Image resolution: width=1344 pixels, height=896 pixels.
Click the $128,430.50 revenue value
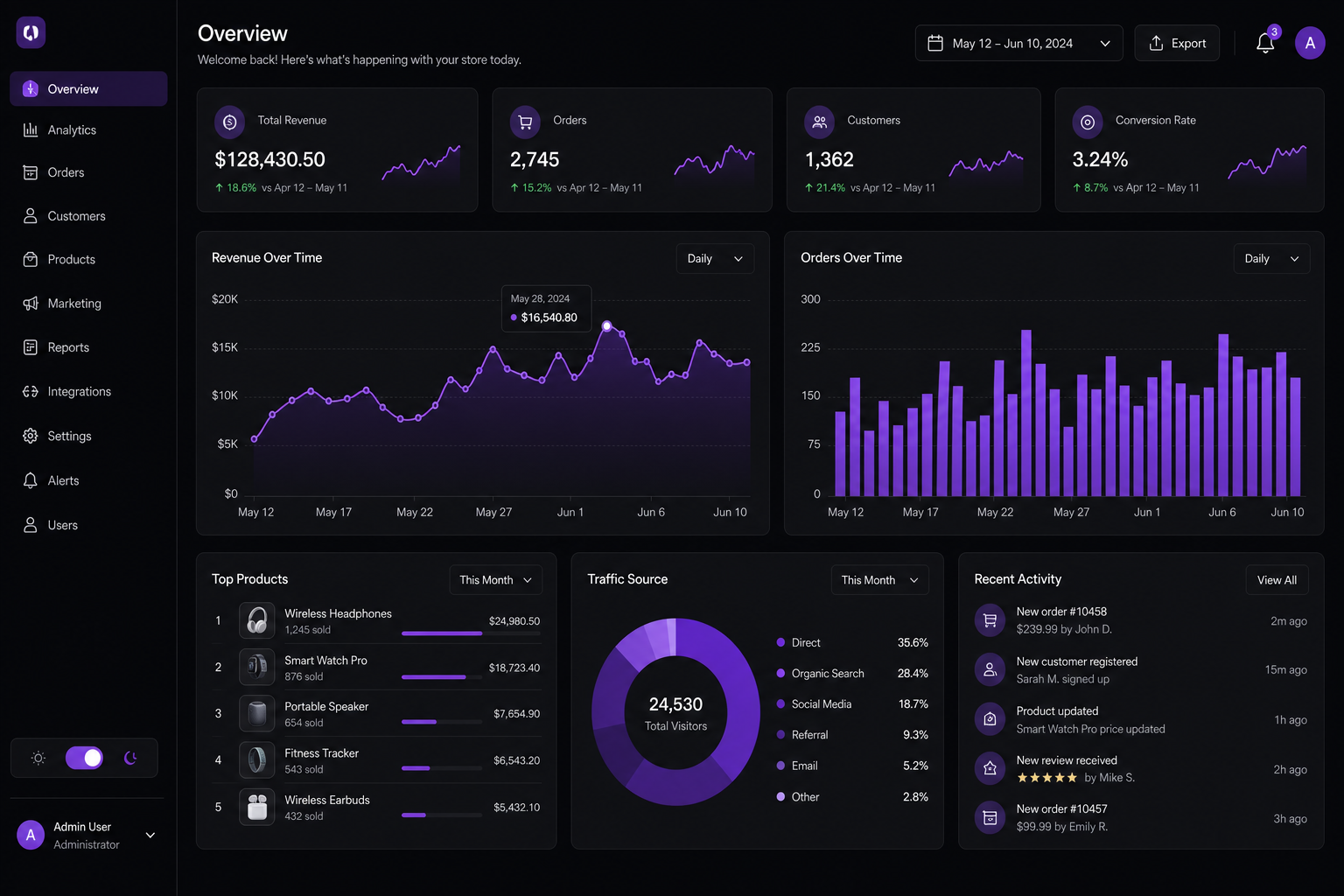point(269,159)
